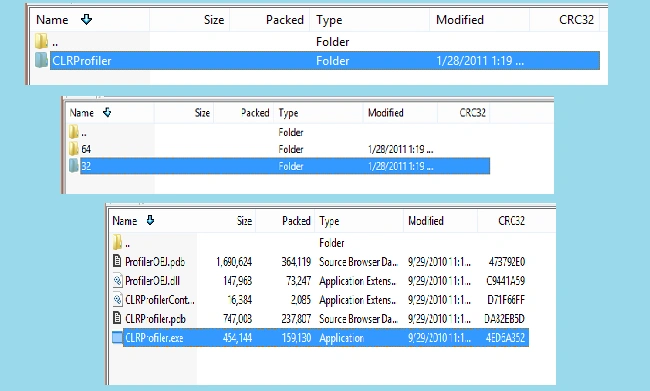The image size is (650, 391).
Task: Click the 237,807 packed value
Action: coord(296,319)
